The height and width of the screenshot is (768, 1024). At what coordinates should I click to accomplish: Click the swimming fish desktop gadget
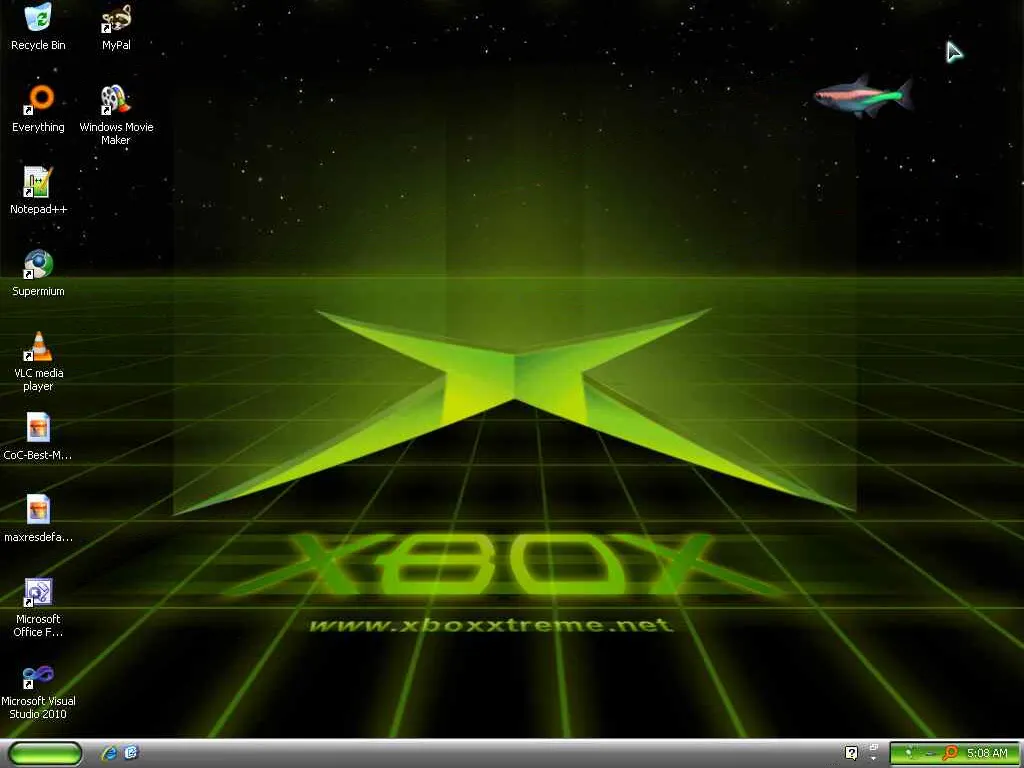pyautogui.click(x=862, y=97)
